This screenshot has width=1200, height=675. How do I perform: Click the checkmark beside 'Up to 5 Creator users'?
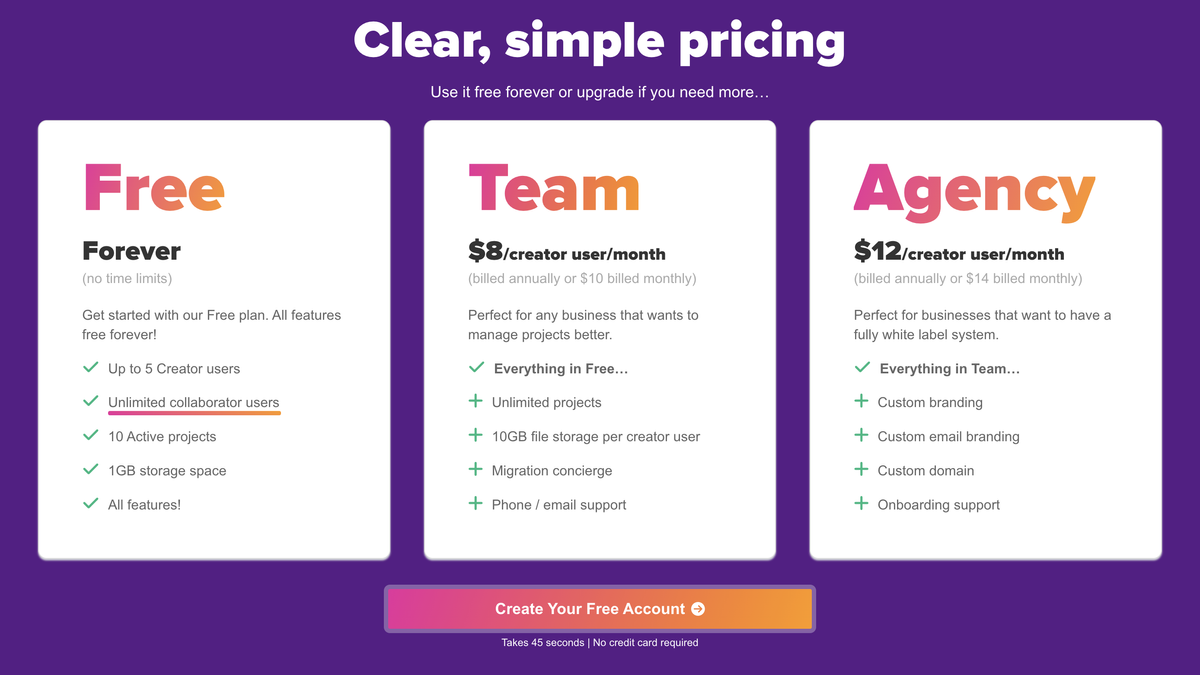click(90, 368)
